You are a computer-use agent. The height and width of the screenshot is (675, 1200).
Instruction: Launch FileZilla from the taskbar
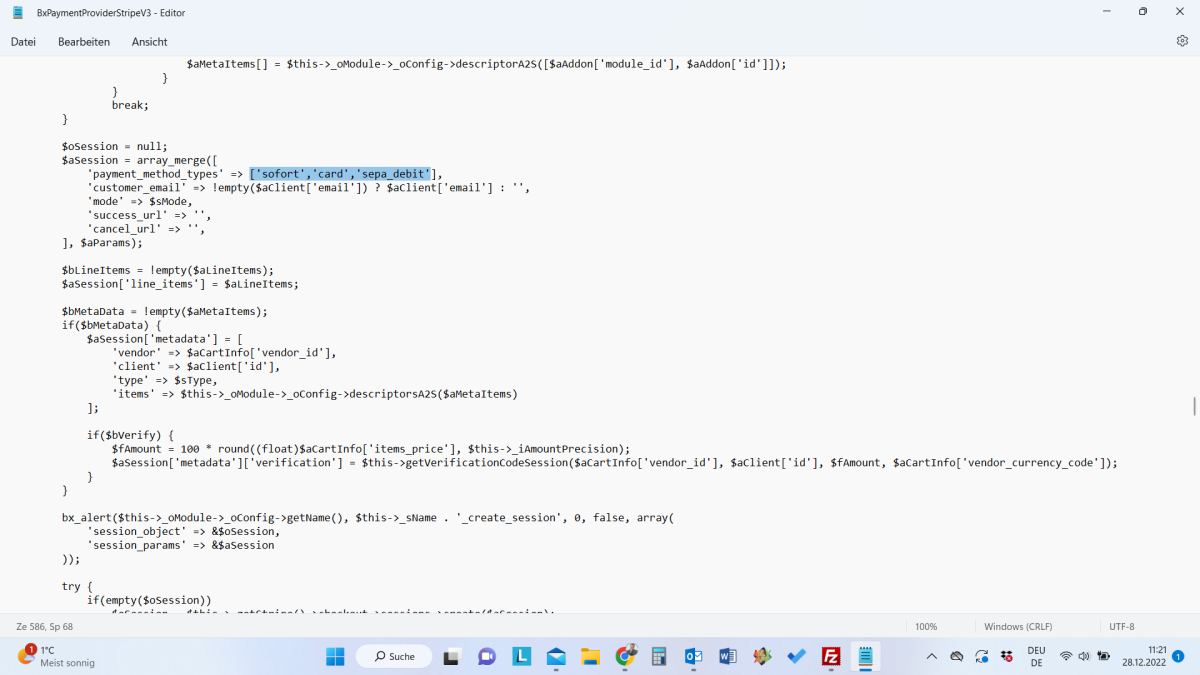830,656
